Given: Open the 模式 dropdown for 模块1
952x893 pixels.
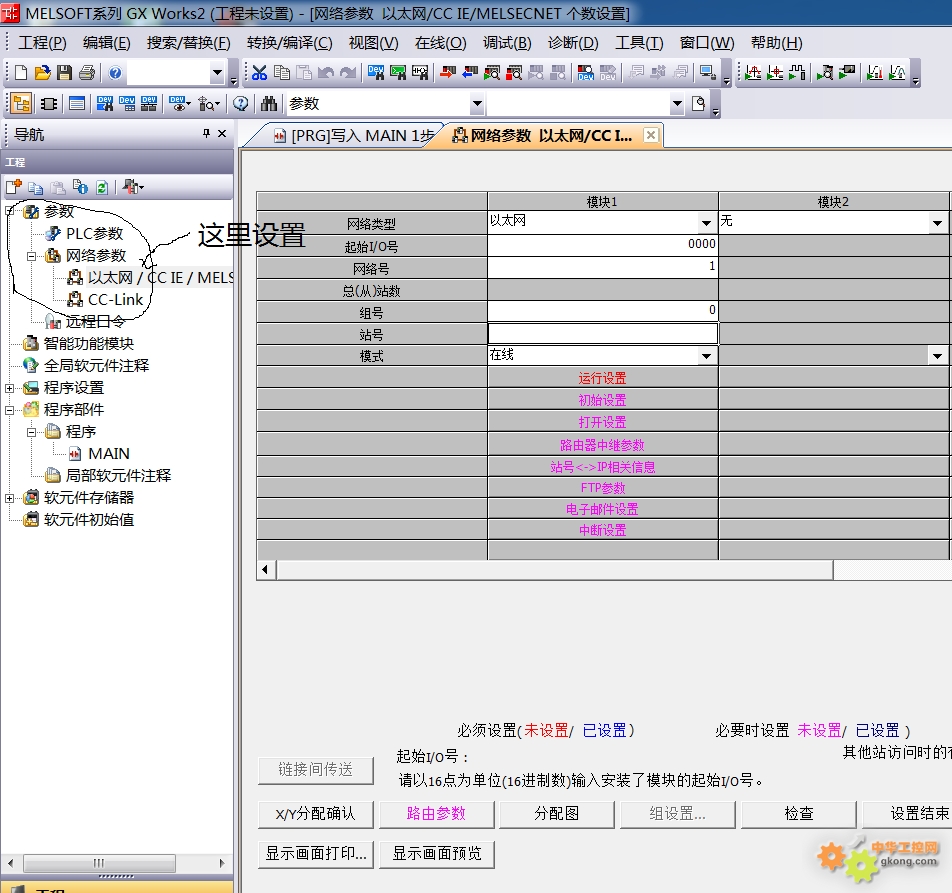Looking at the screenshot, I should click(x=706, y=356).
